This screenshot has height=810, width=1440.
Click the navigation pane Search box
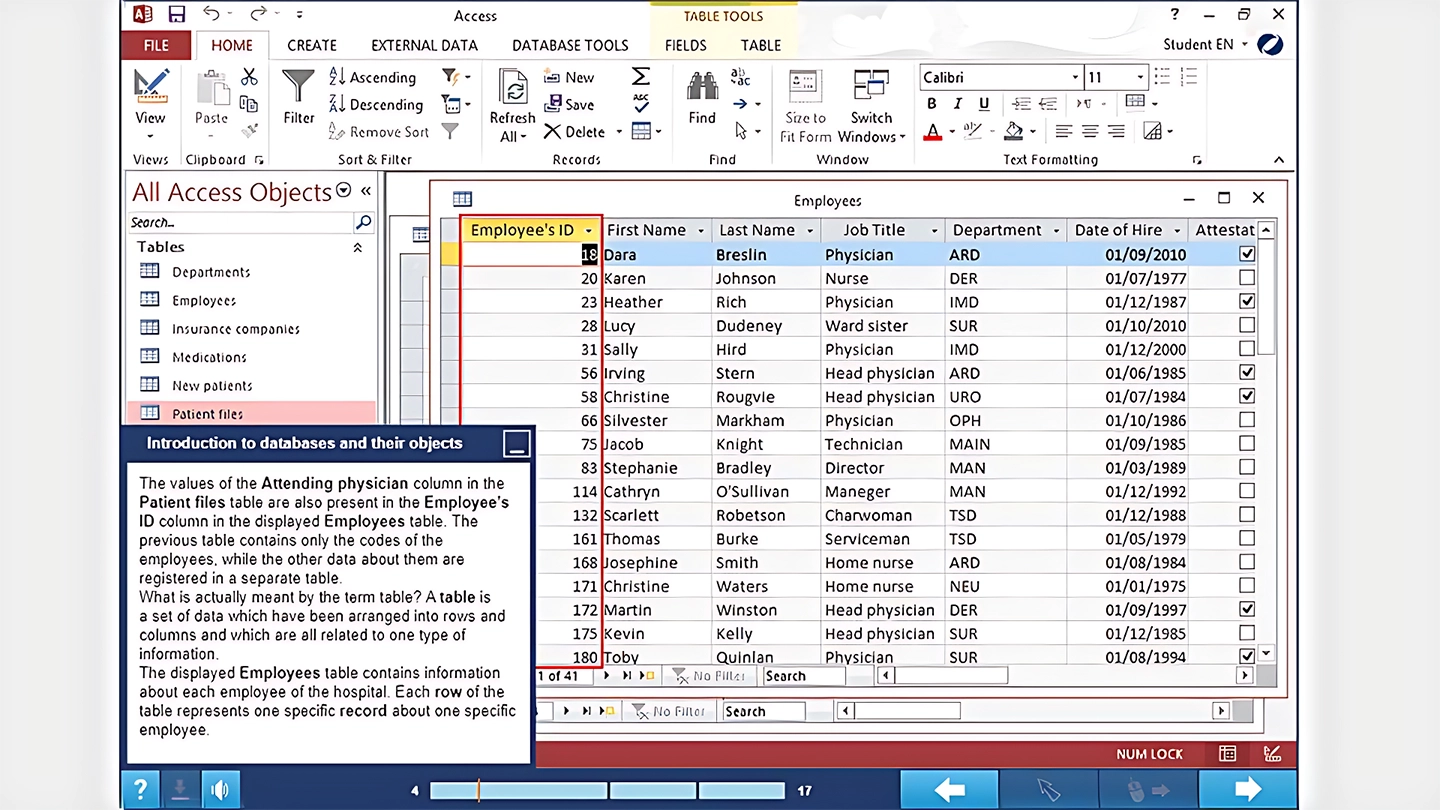click(241, 222)
